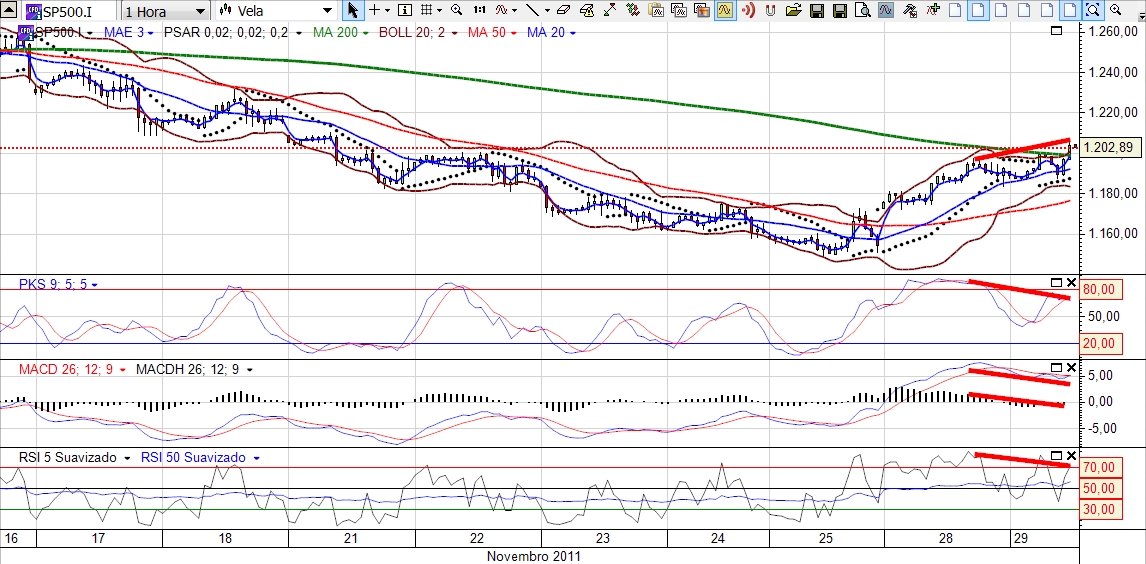Expand the toolbar overflow arrow
1146x564 pixels.
[1142, 16]
